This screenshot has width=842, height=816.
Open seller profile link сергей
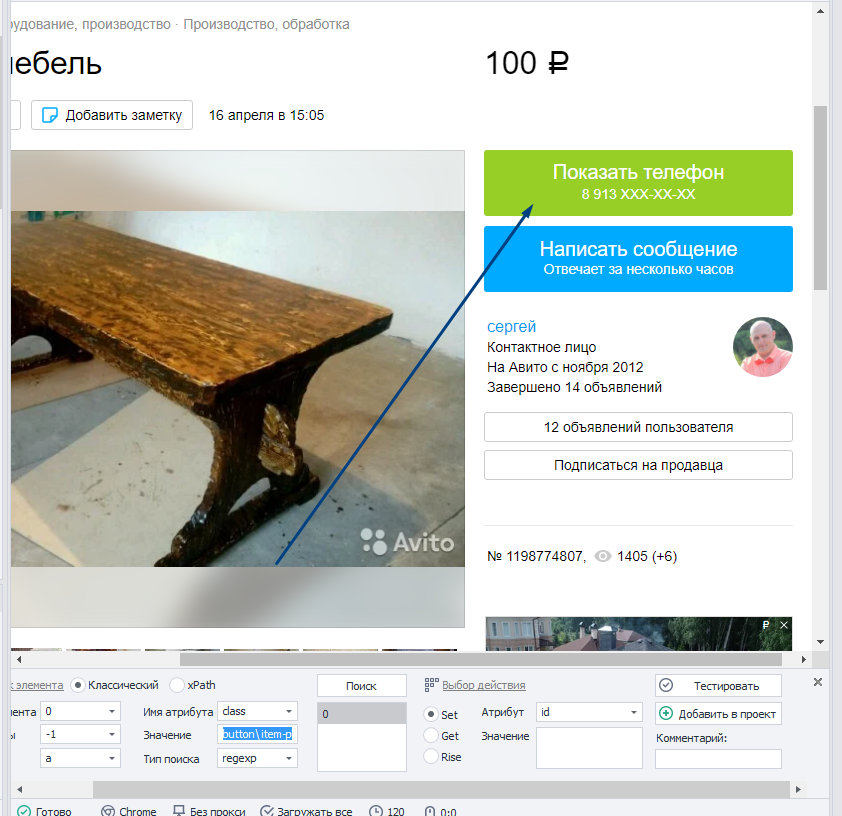tap(511, 327)
